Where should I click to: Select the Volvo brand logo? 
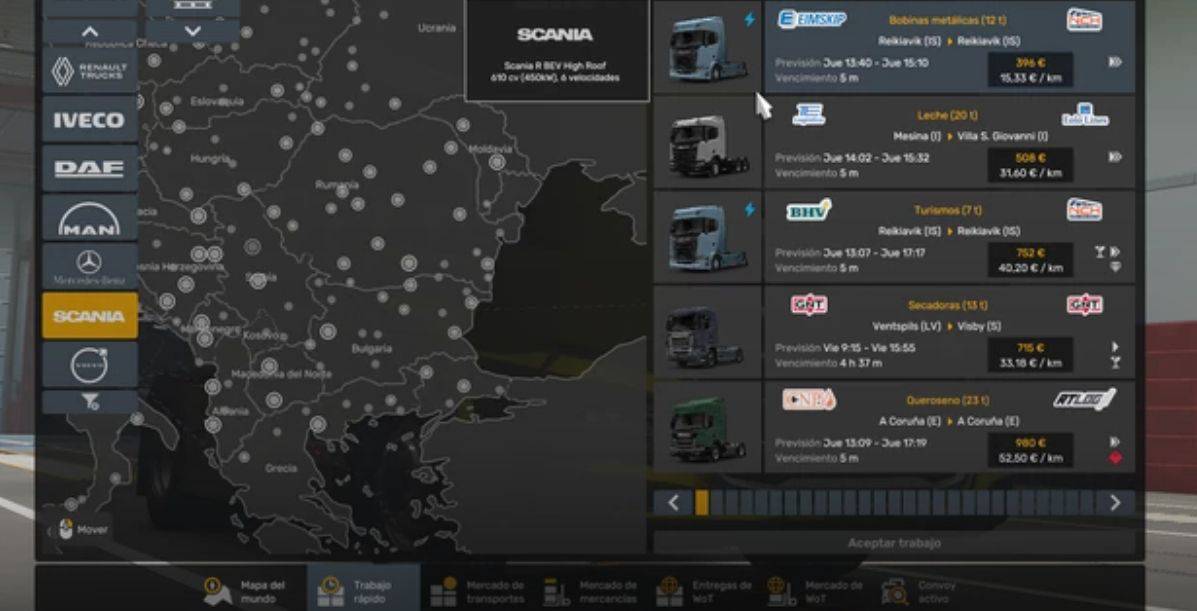pos(89,365)
